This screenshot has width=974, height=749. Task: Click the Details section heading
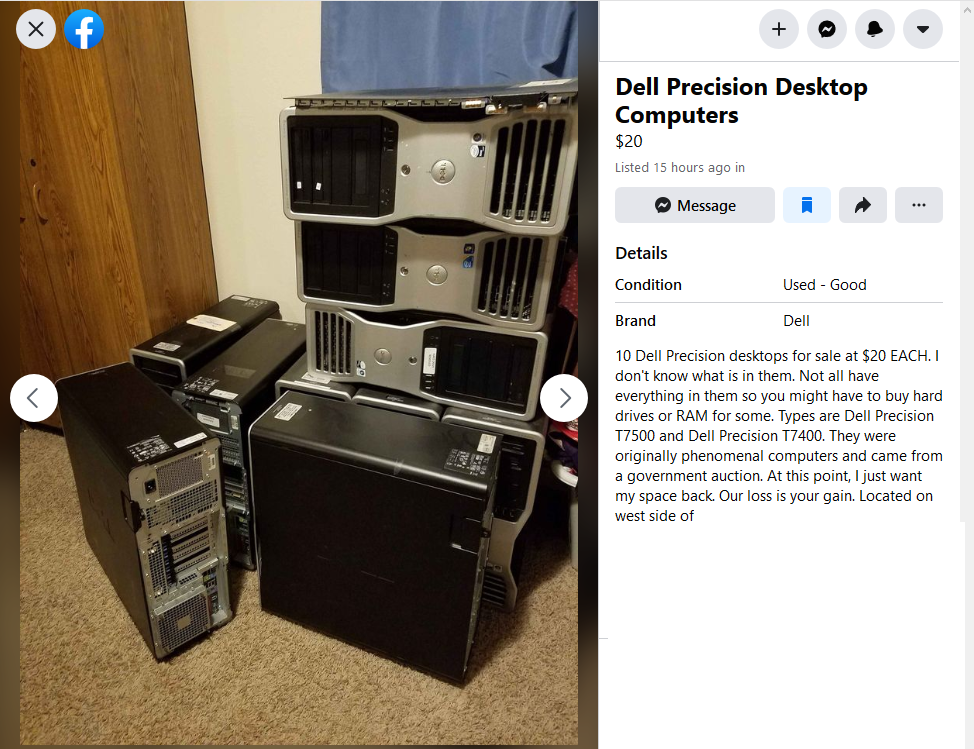tap(641, 253)
